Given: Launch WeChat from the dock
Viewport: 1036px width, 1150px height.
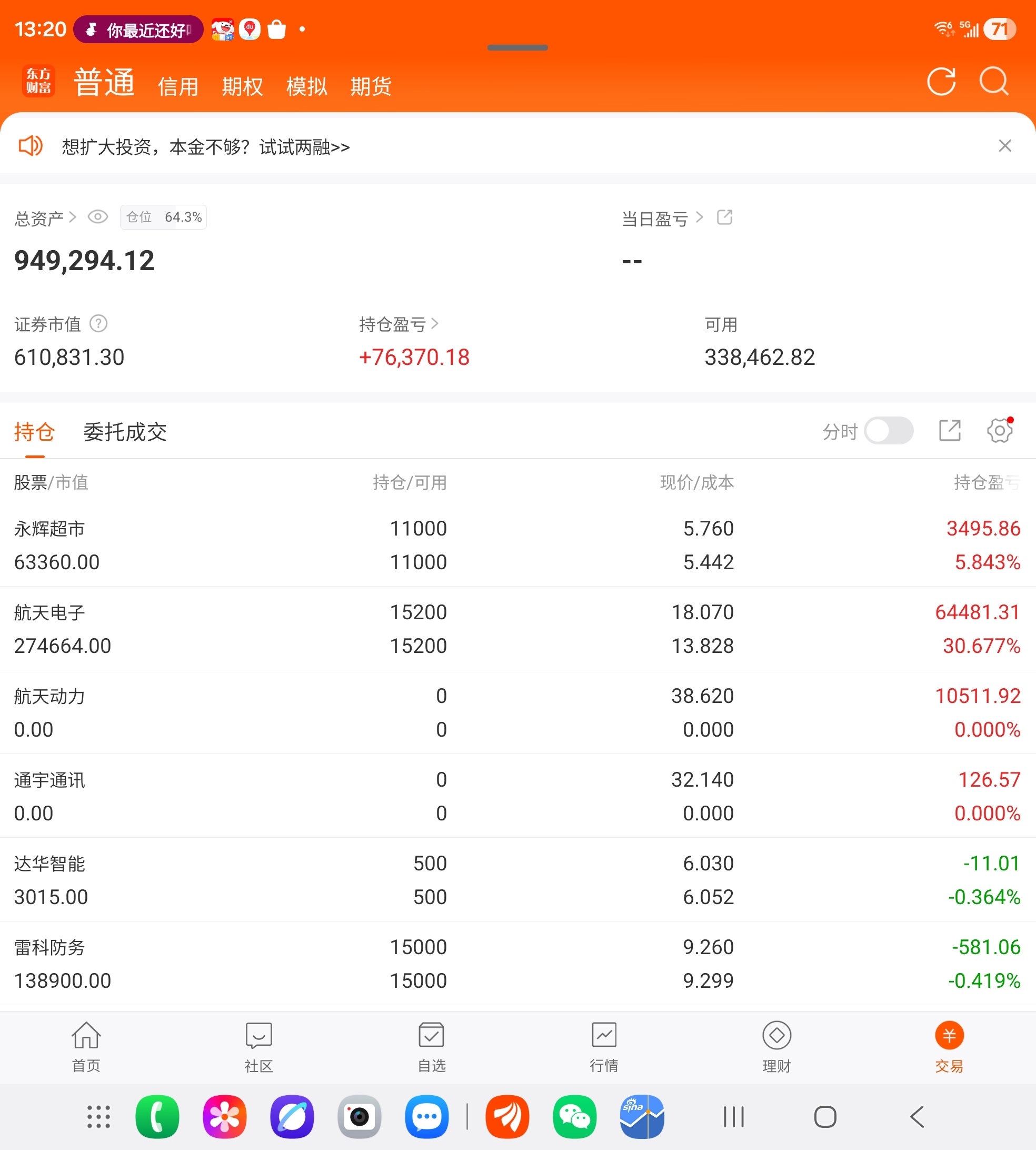Looking at the screenshot, I should pos(574,1116).
